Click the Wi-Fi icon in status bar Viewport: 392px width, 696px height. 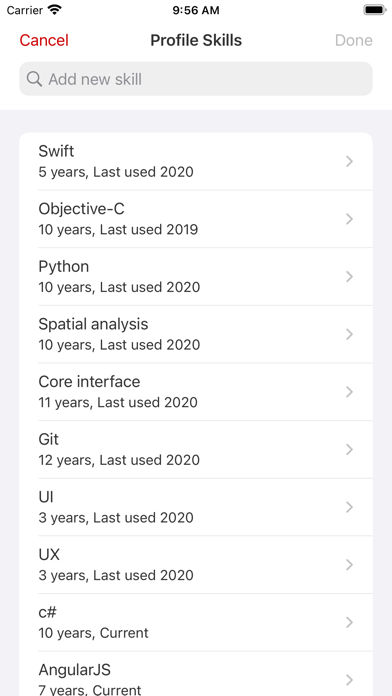(55, 10)
